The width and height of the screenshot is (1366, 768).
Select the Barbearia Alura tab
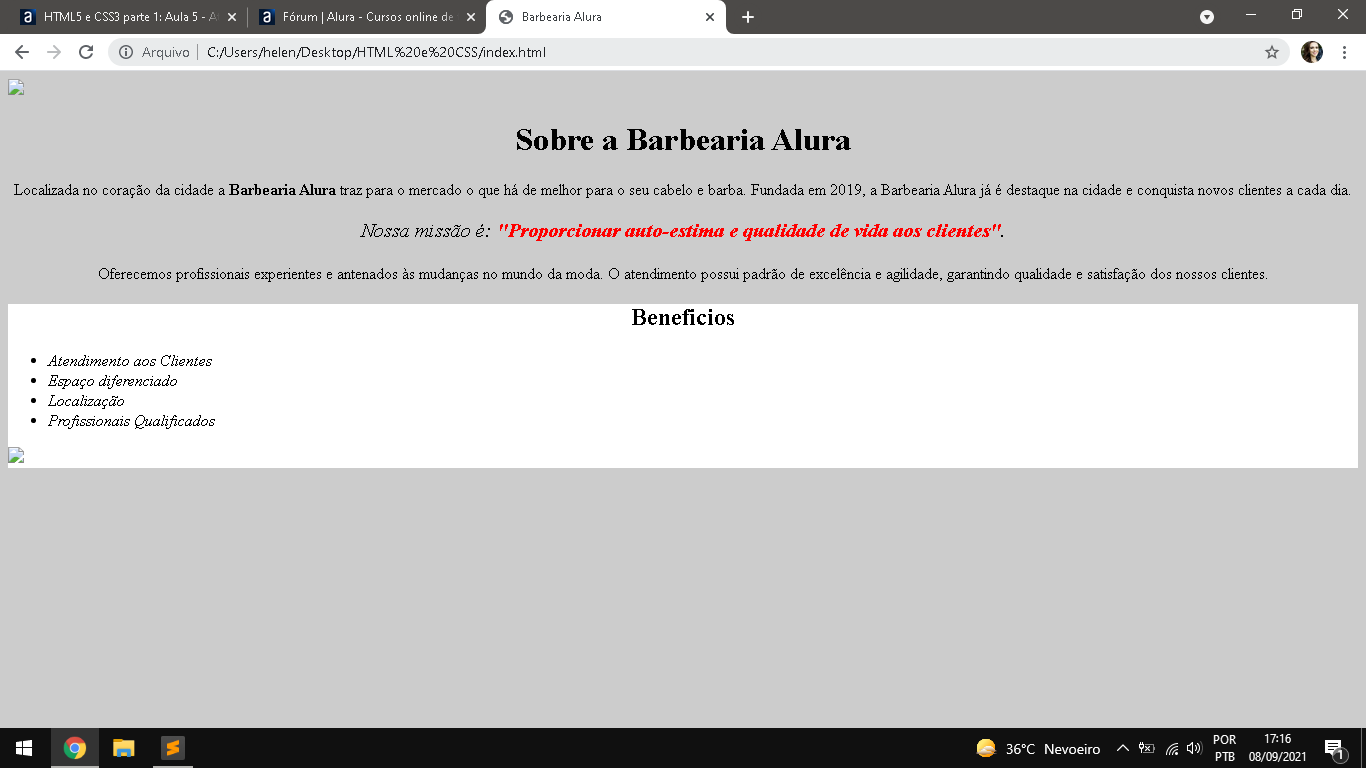605,17
